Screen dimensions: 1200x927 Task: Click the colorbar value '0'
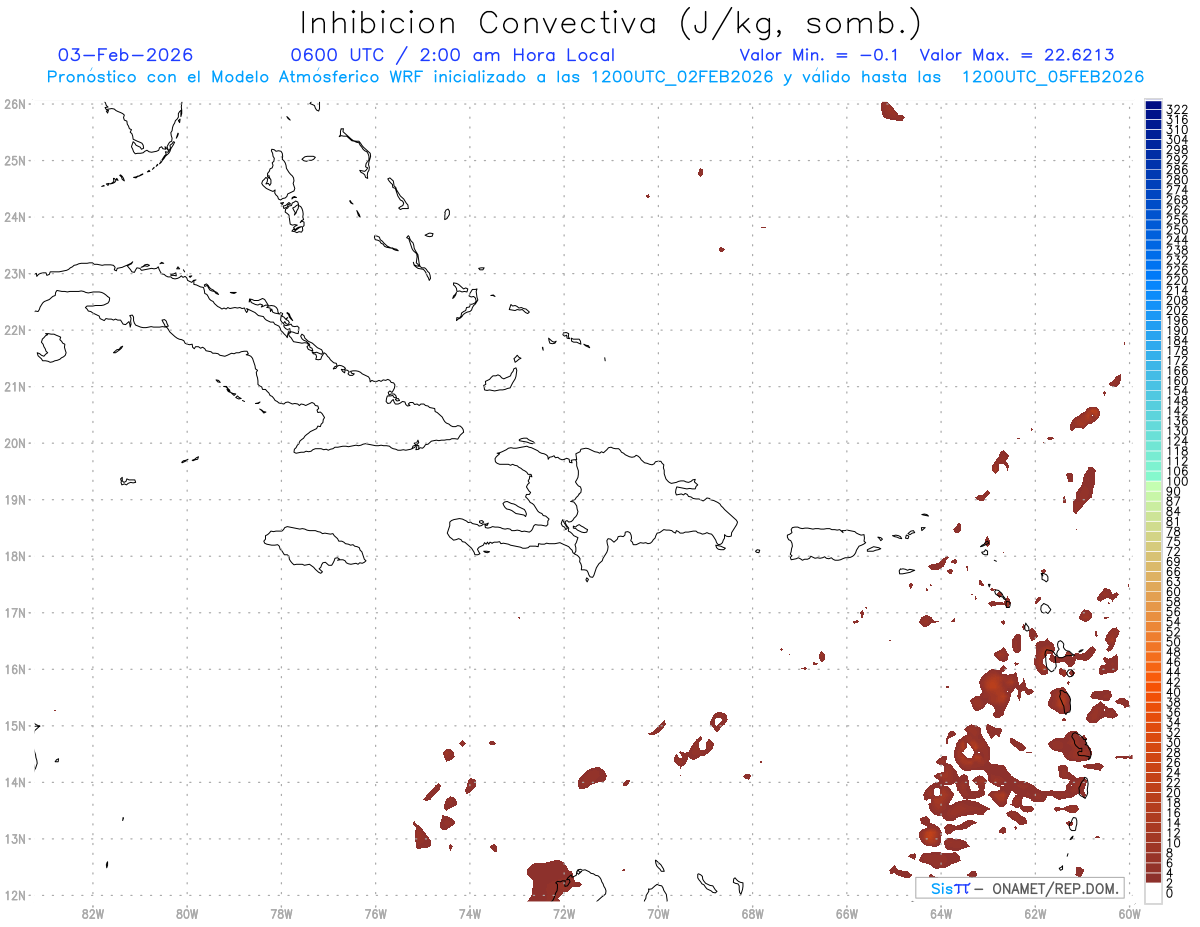coord(1169,893)
